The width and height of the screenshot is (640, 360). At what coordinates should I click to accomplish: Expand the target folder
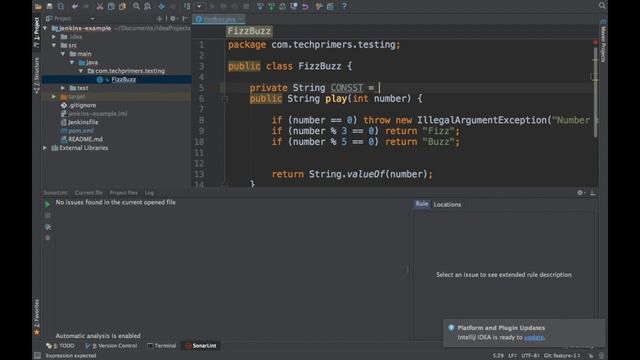coord(54,97)
